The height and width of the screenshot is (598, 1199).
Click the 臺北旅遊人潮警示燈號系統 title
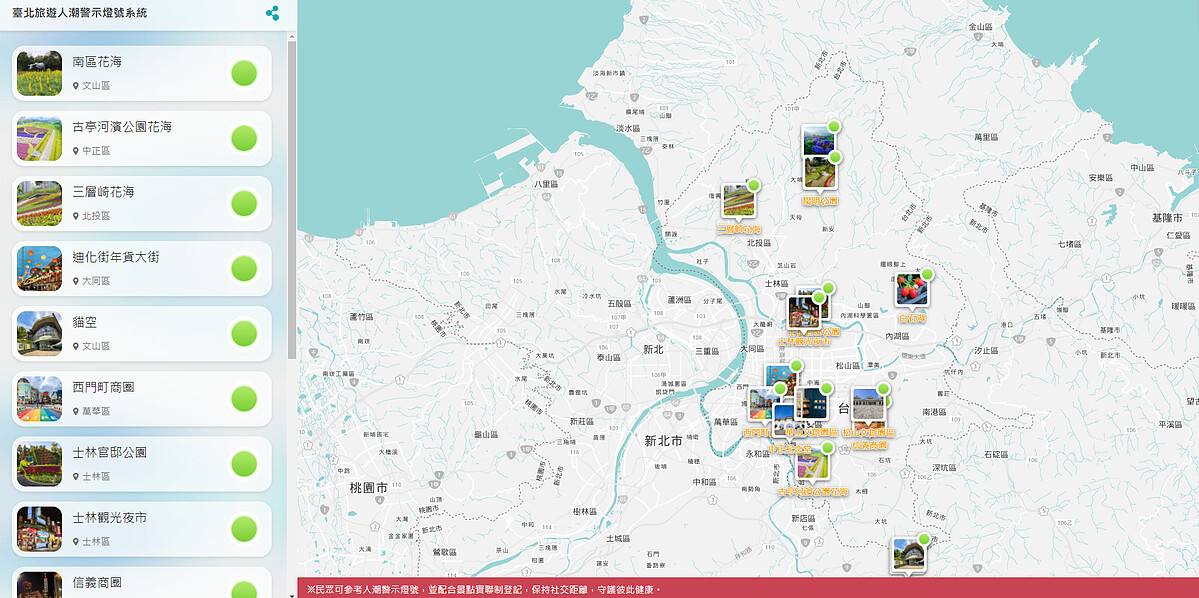pos(79,13)
